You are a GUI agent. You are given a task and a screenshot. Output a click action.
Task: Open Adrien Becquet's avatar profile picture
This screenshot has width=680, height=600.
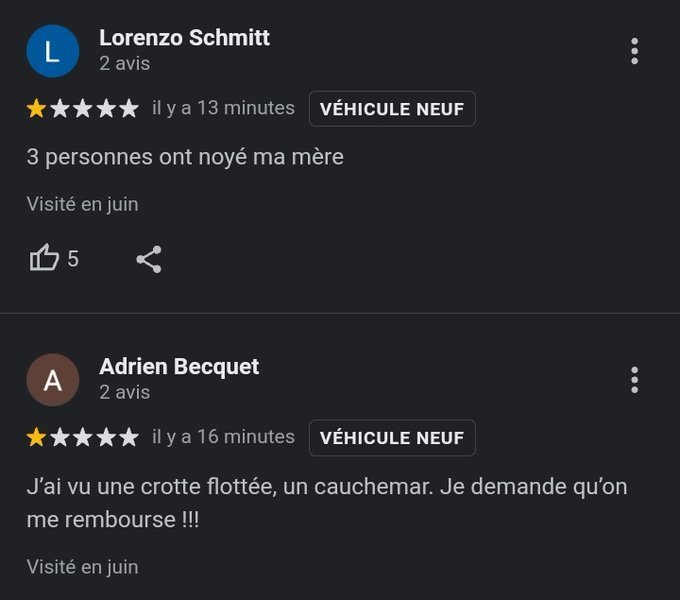tap(52, 380)
